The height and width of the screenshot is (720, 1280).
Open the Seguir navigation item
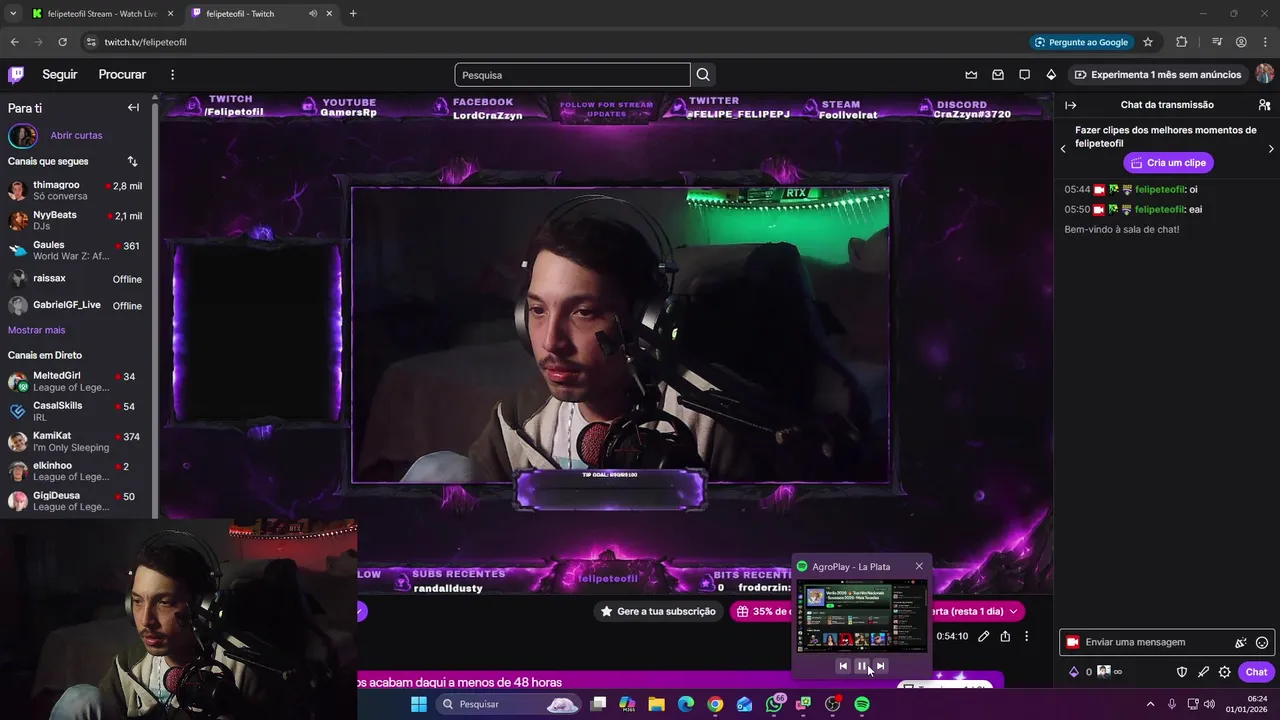click(60, 75)
